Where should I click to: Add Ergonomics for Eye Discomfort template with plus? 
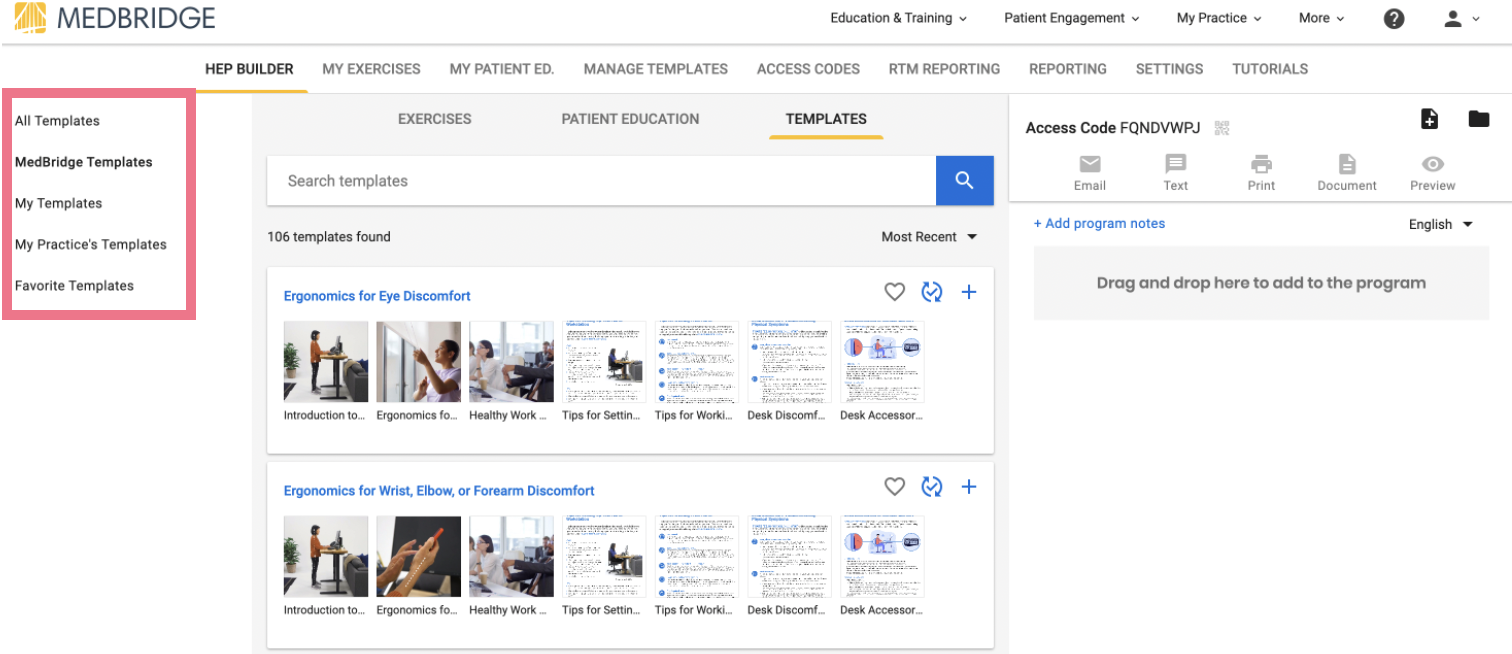point(969,292)
